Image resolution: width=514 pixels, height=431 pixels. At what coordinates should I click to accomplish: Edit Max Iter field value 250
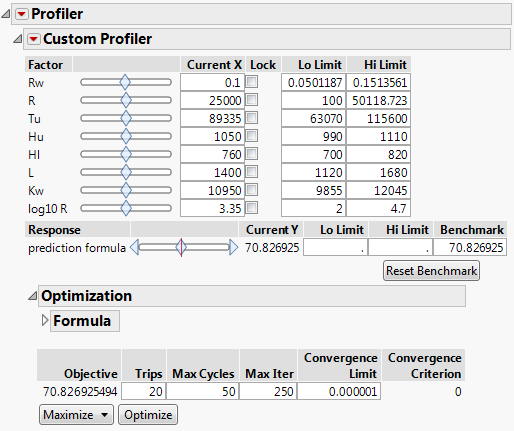(x=268, y=391)
